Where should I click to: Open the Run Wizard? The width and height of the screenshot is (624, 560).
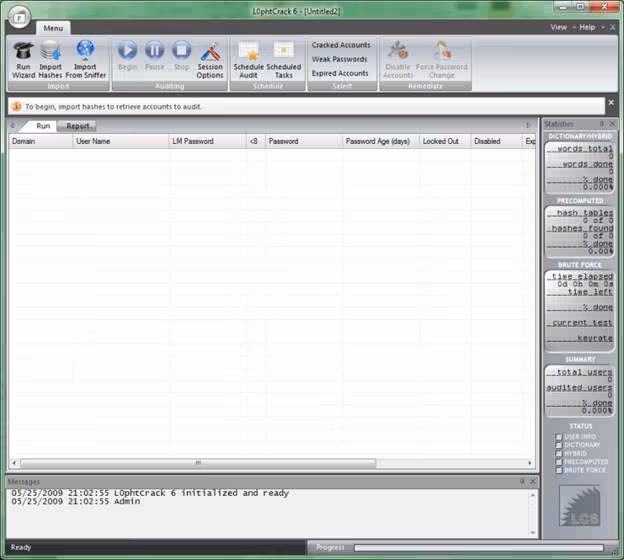pyautogui.click(x=23, y=60)
